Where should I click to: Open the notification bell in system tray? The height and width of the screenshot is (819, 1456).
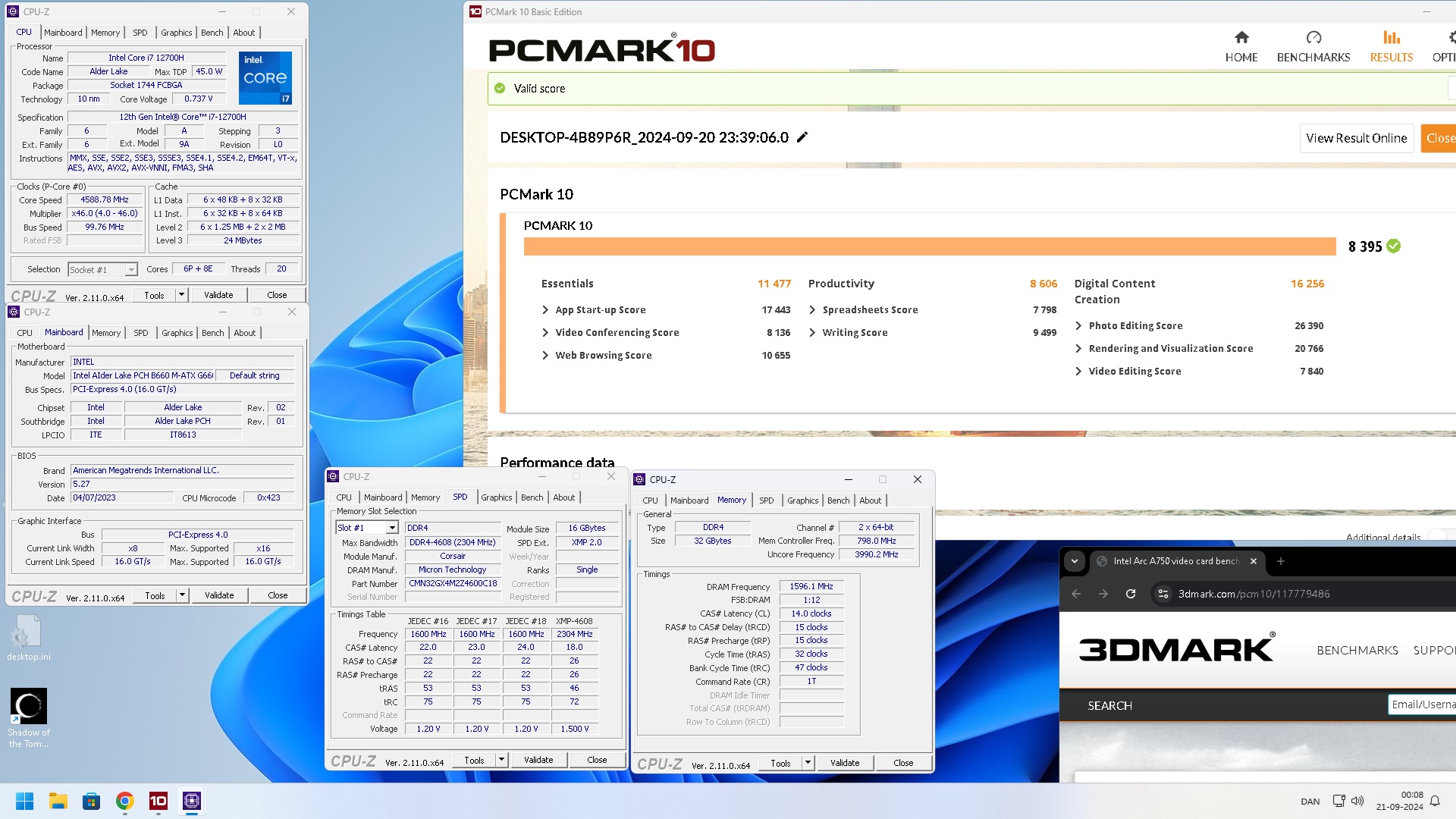(x=1435, y=801)
